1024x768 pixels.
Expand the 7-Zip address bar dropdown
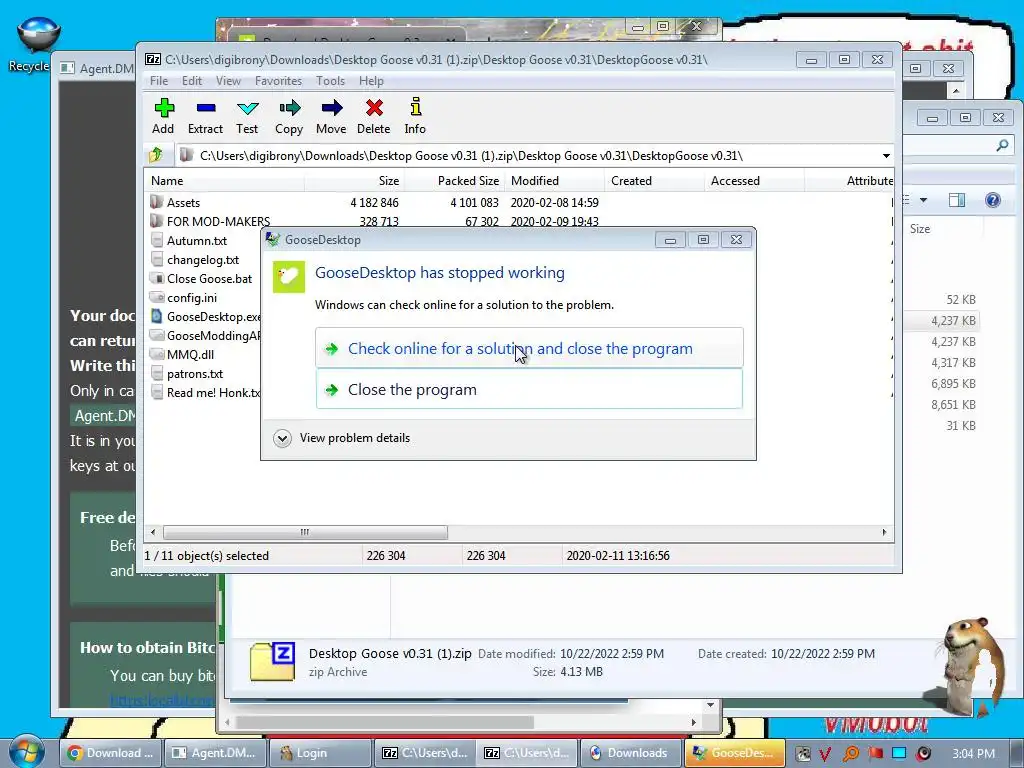coord(886,156)
